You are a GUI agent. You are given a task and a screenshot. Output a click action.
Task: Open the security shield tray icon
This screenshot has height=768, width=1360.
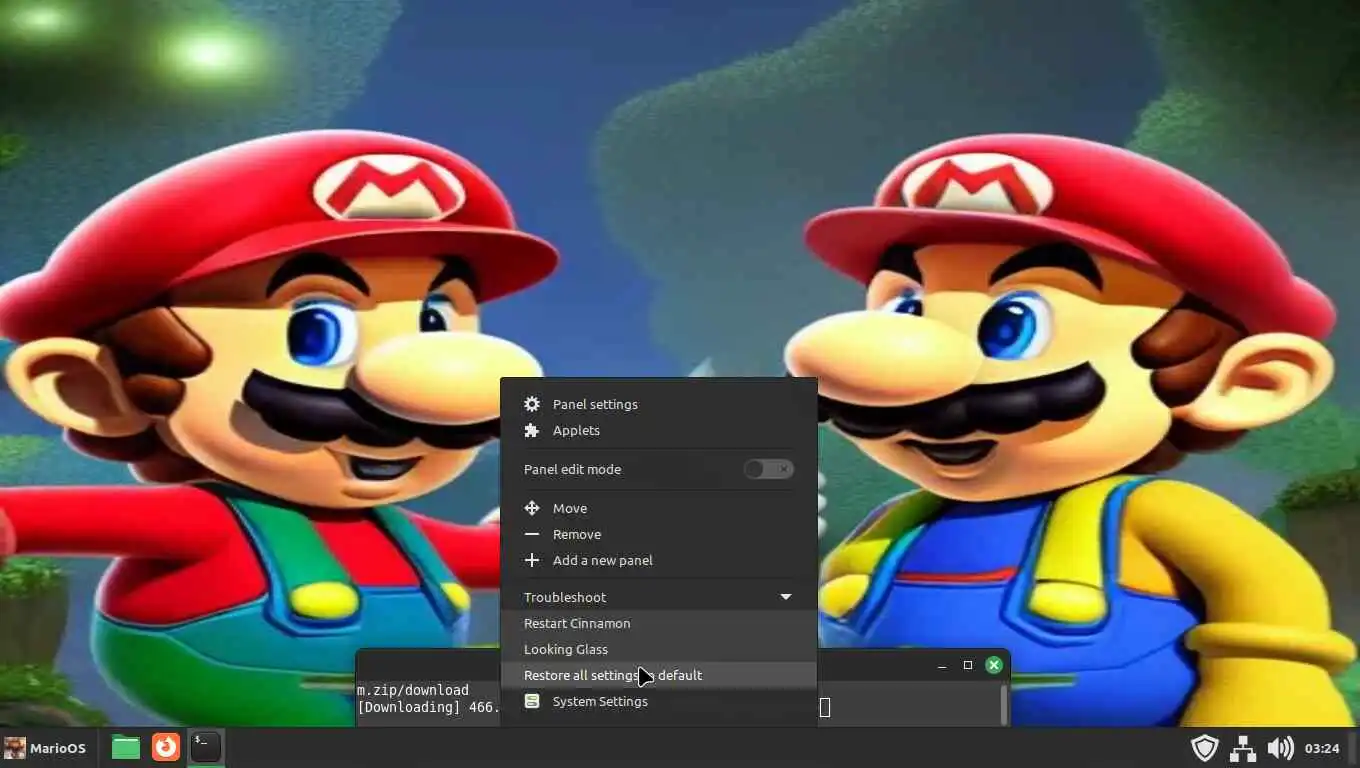tap(1205, 748)
